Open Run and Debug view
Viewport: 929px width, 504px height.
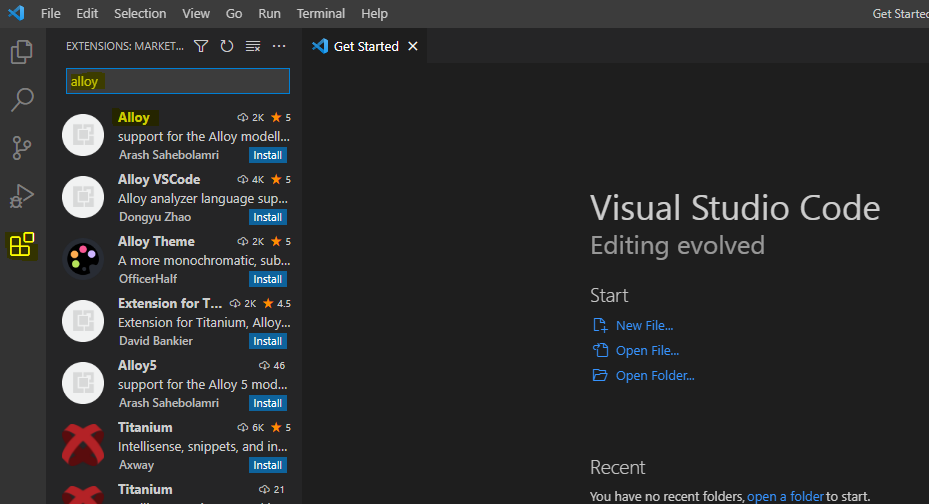tap(22, 196)
